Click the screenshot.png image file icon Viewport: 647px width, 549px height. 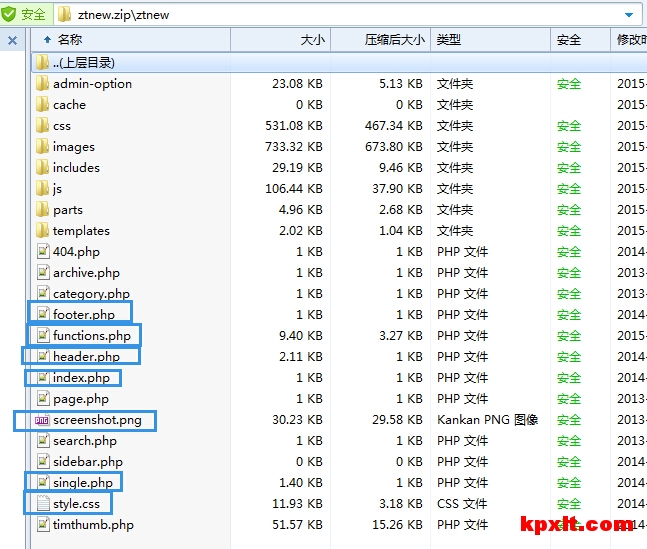[42, 420]
